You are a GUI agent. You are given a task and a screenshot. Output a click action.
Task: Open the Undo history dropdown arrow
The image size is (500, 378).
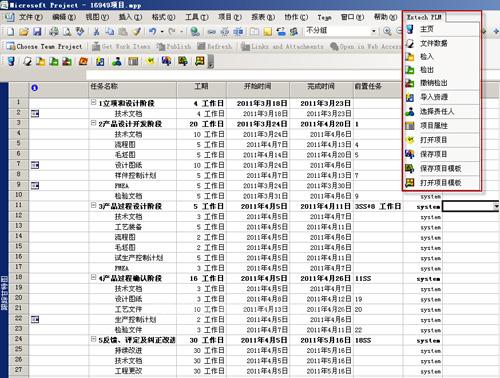point(162,31)
